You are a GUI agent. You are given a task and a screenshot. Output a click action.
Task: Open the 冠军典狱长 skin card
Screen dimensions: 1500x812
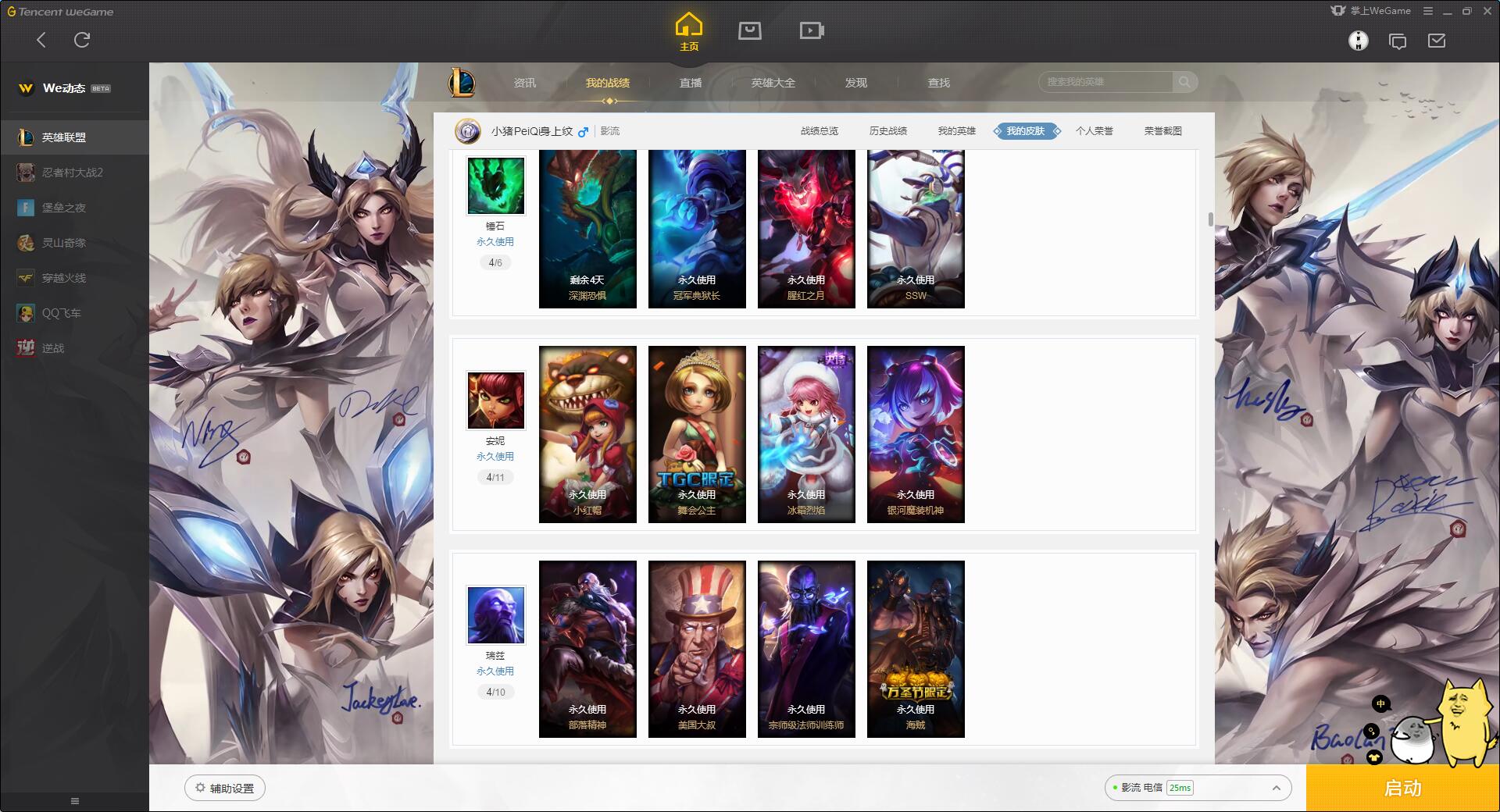point(697,230)
